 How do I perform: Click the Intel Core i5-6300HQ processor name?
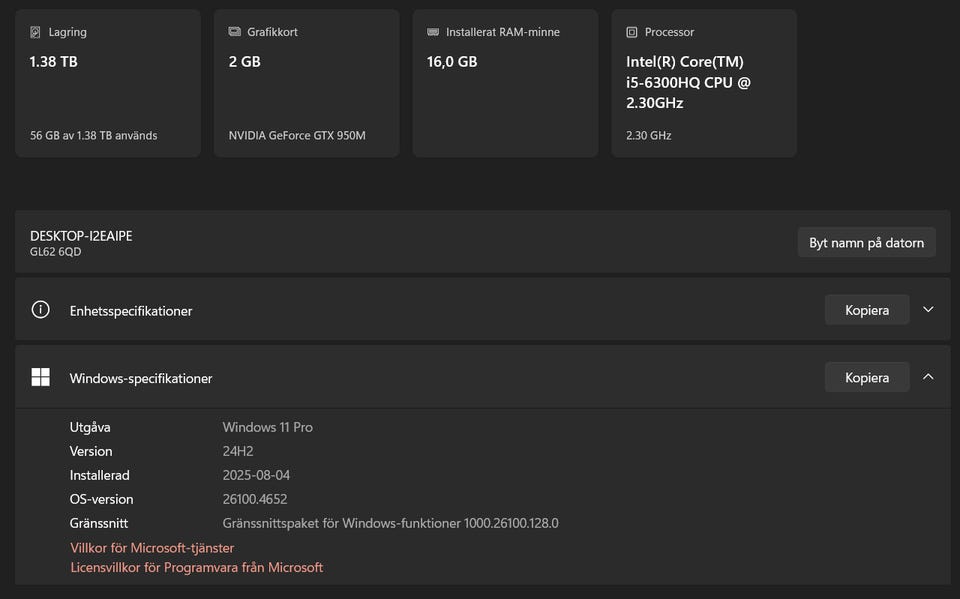(x=688, y=82)
